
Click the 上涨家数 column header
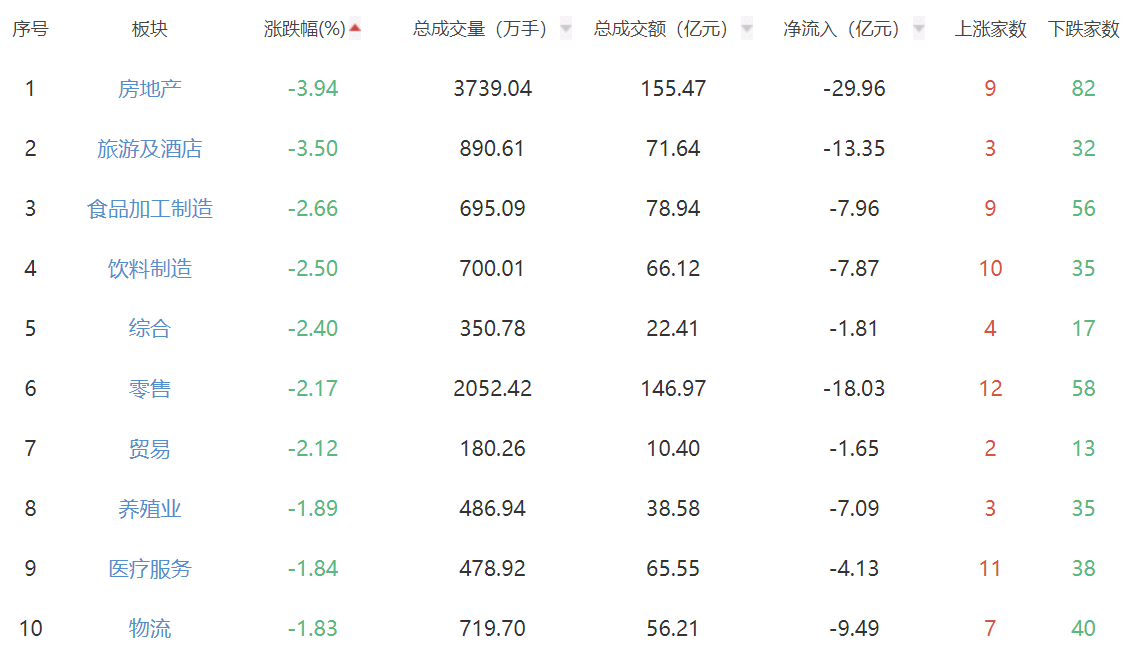tap(990, 29)
